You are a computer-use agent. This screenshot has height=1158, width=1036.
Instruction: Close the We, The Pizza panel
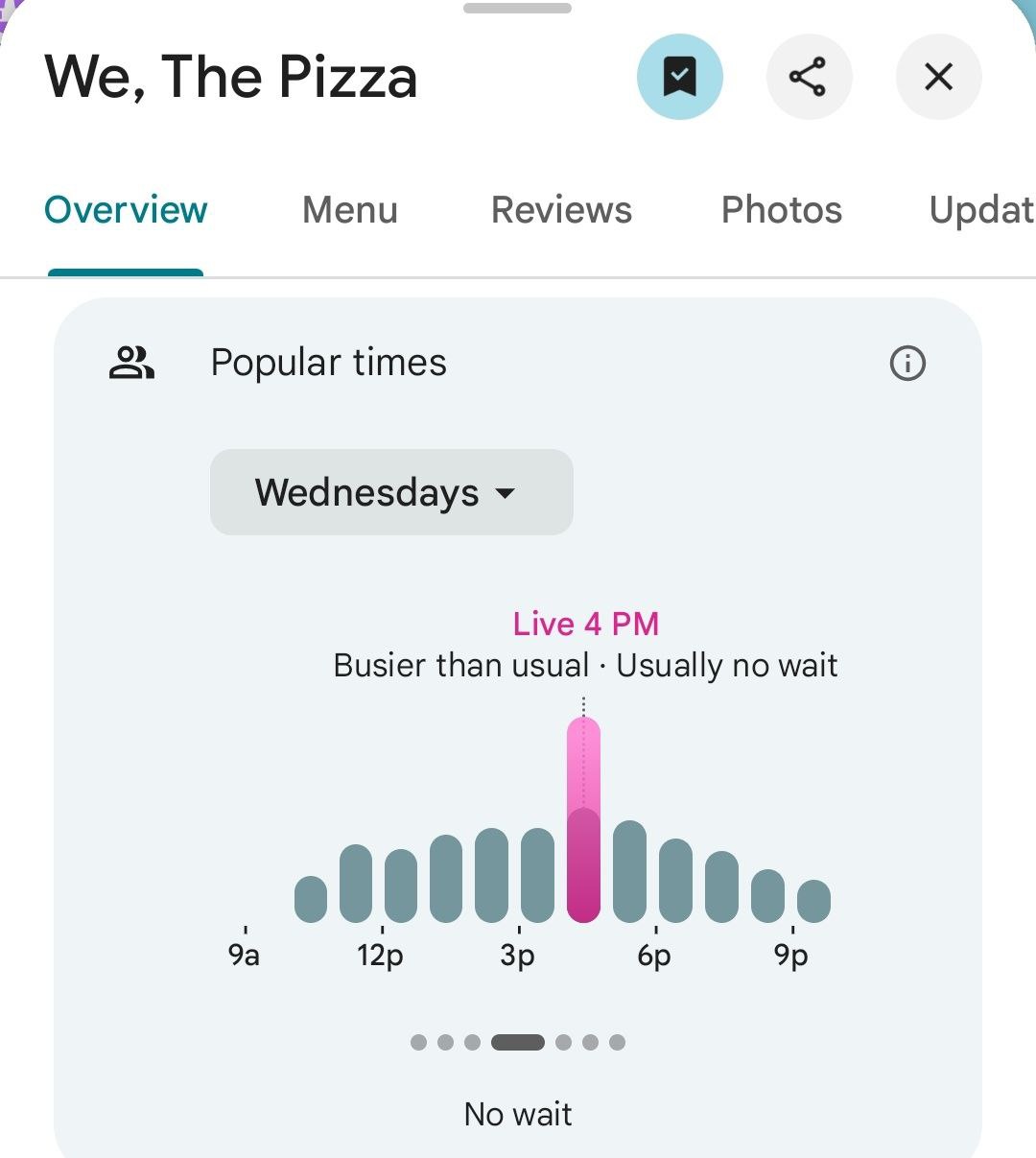coord(937,77)
